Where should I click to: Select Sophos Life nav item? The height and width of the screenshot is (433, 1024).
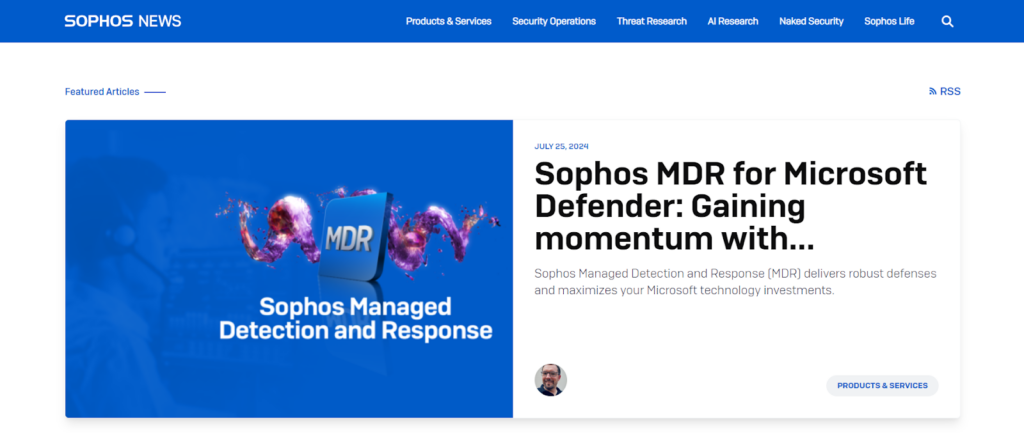(889, 22)
